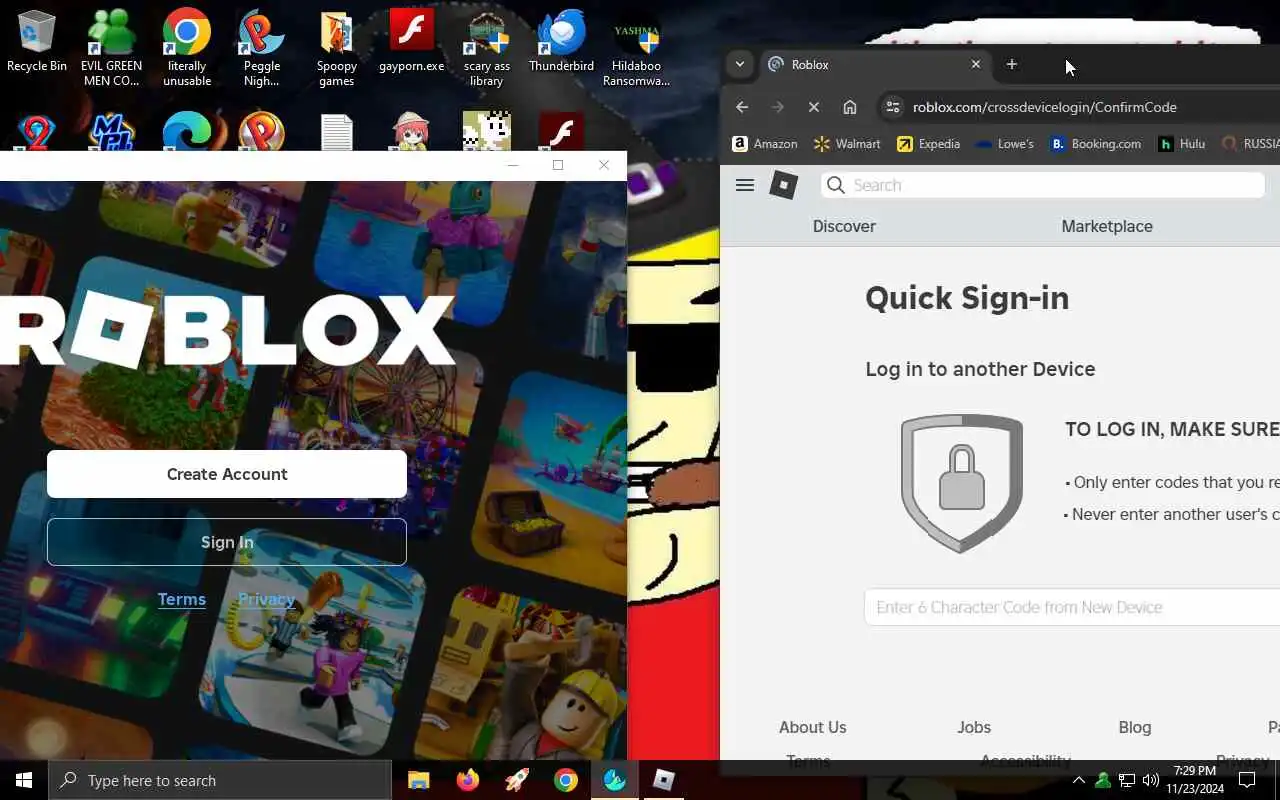Click the Windows taskbar search box
The image size is (1280, 800).
pos(220,780)
